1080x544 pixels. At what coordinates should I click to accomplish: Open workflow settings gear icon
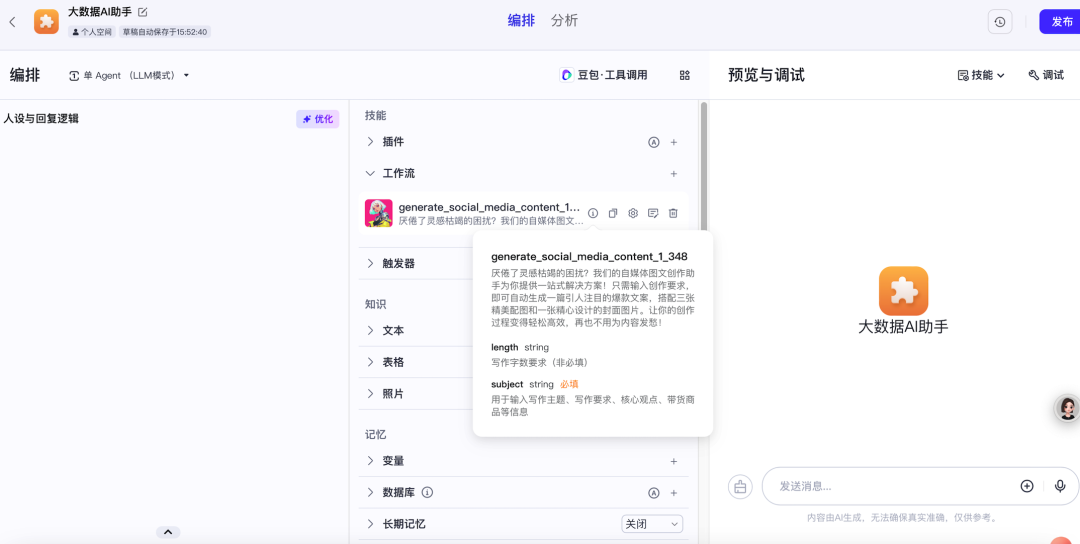point(633,213)
